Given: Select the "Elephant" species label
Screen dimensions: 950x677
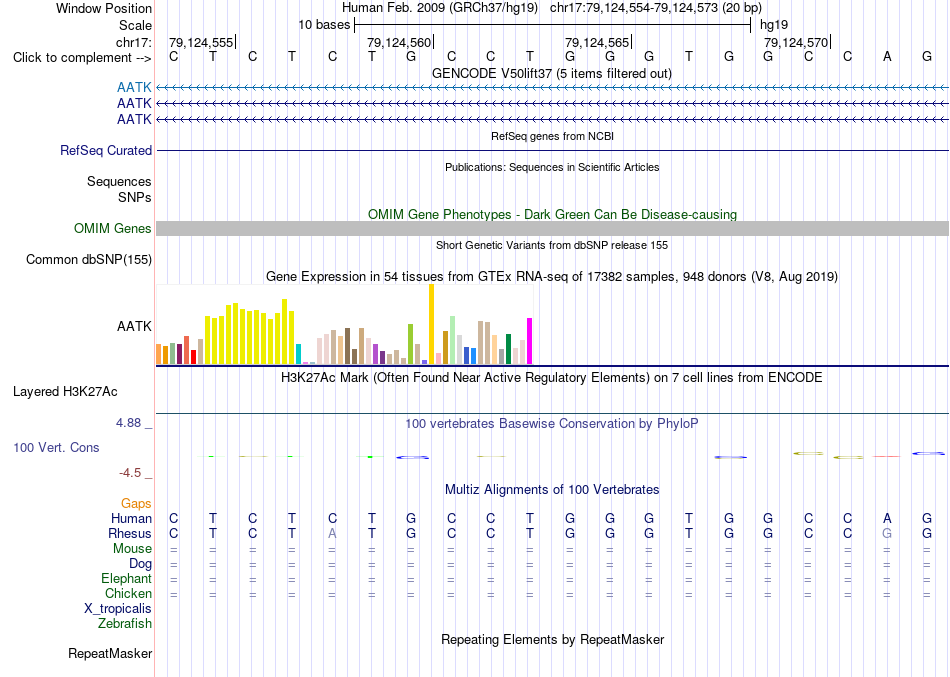Looking at the screenshot, I should click(126, 578).
